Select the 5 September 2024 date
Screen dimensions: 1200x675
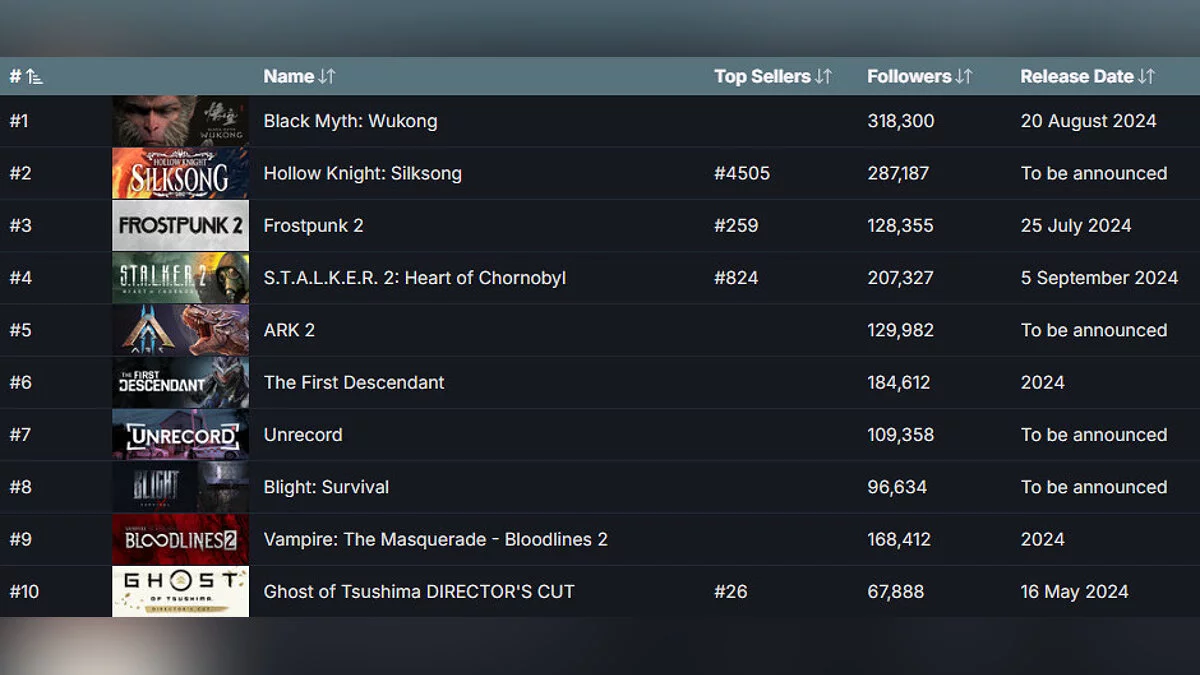[1099, 278]
